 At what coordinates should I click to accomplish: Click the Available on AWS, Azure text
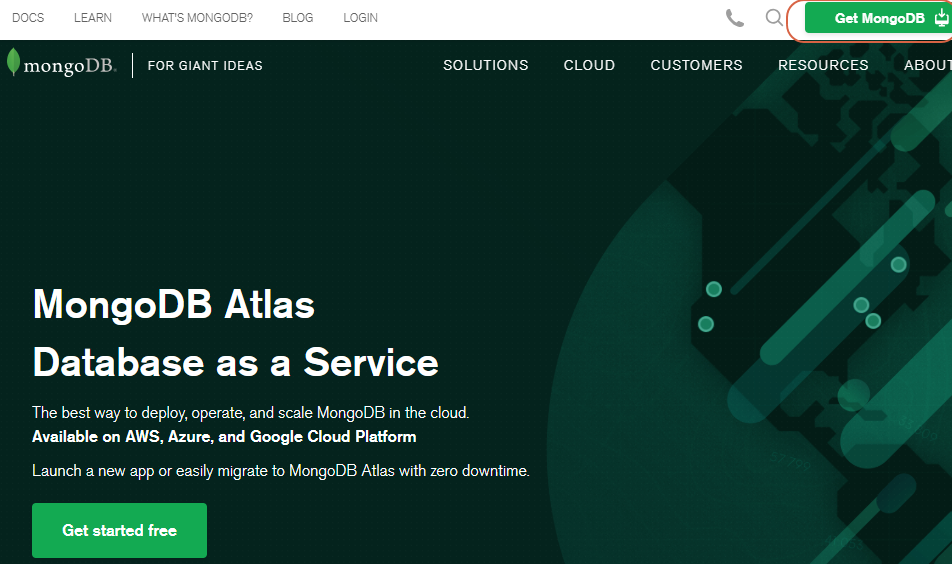click(224, 437)
